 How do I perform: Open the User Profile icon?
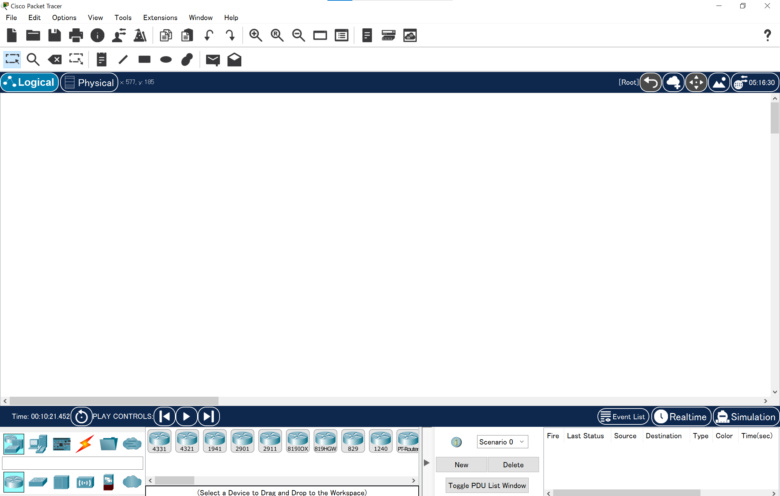click(119, 35)
